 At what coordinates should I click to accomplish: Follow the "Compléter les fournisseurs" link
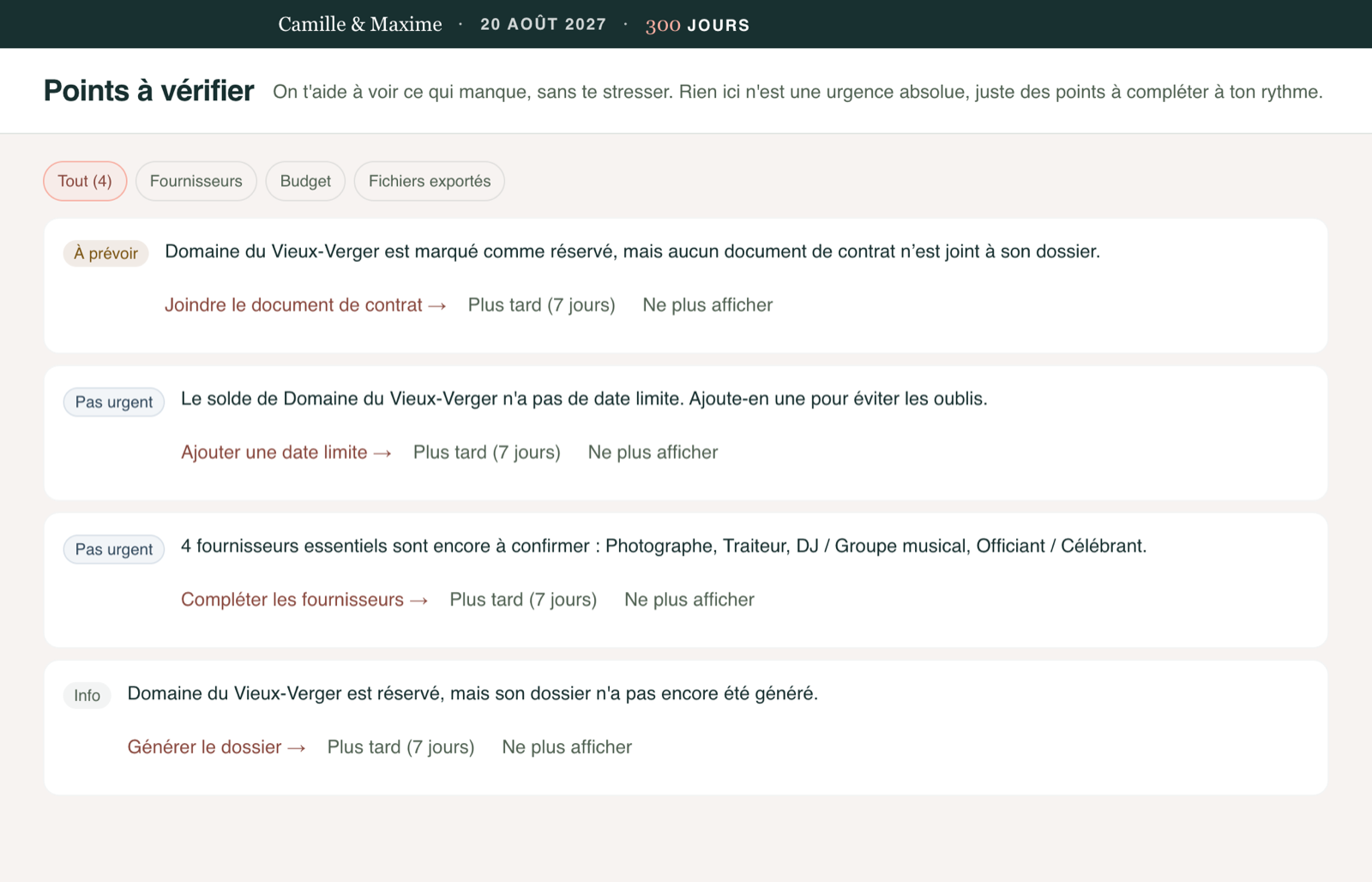(304, 600)
